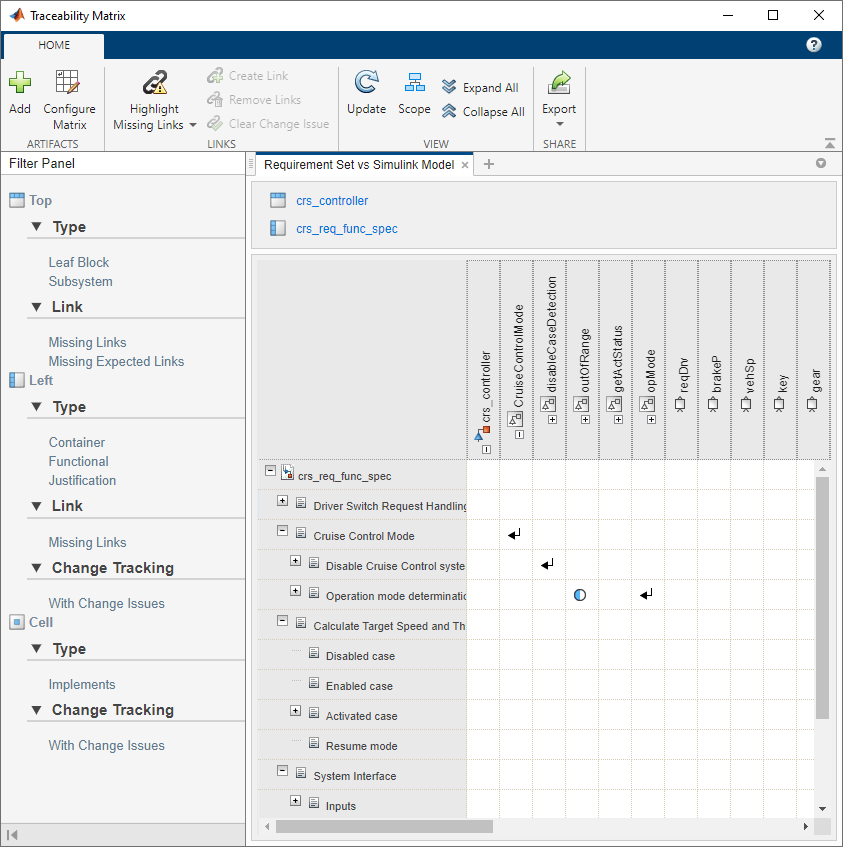This screenshot has width=843, height=847.
Task: Click Create Link
Action: 248,76
